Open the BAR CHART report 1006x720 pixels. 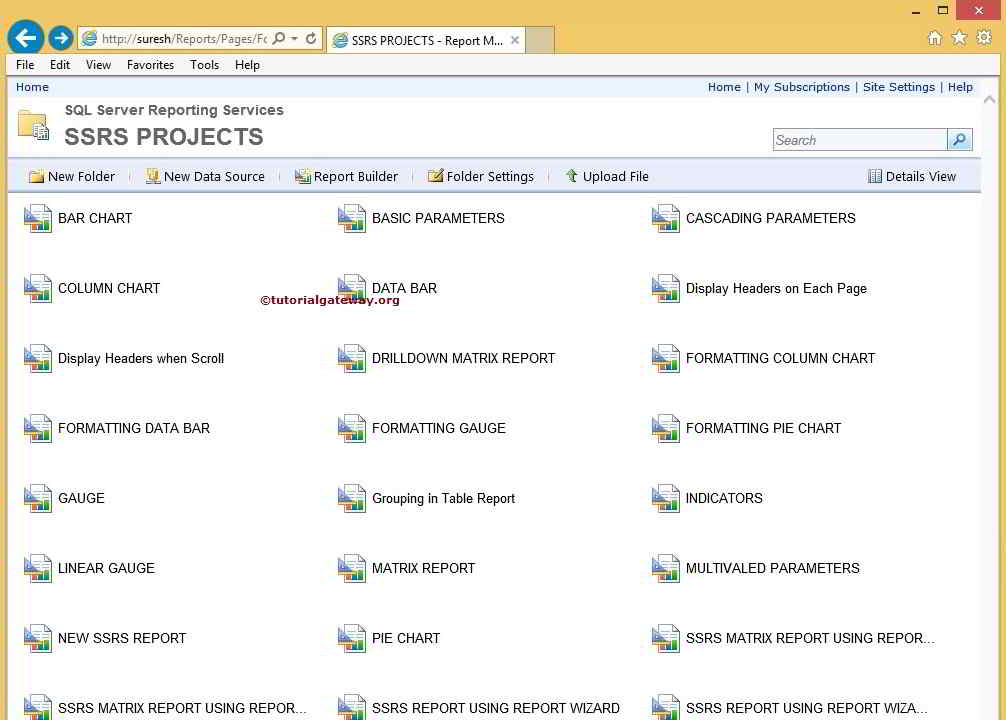(95, 218)
